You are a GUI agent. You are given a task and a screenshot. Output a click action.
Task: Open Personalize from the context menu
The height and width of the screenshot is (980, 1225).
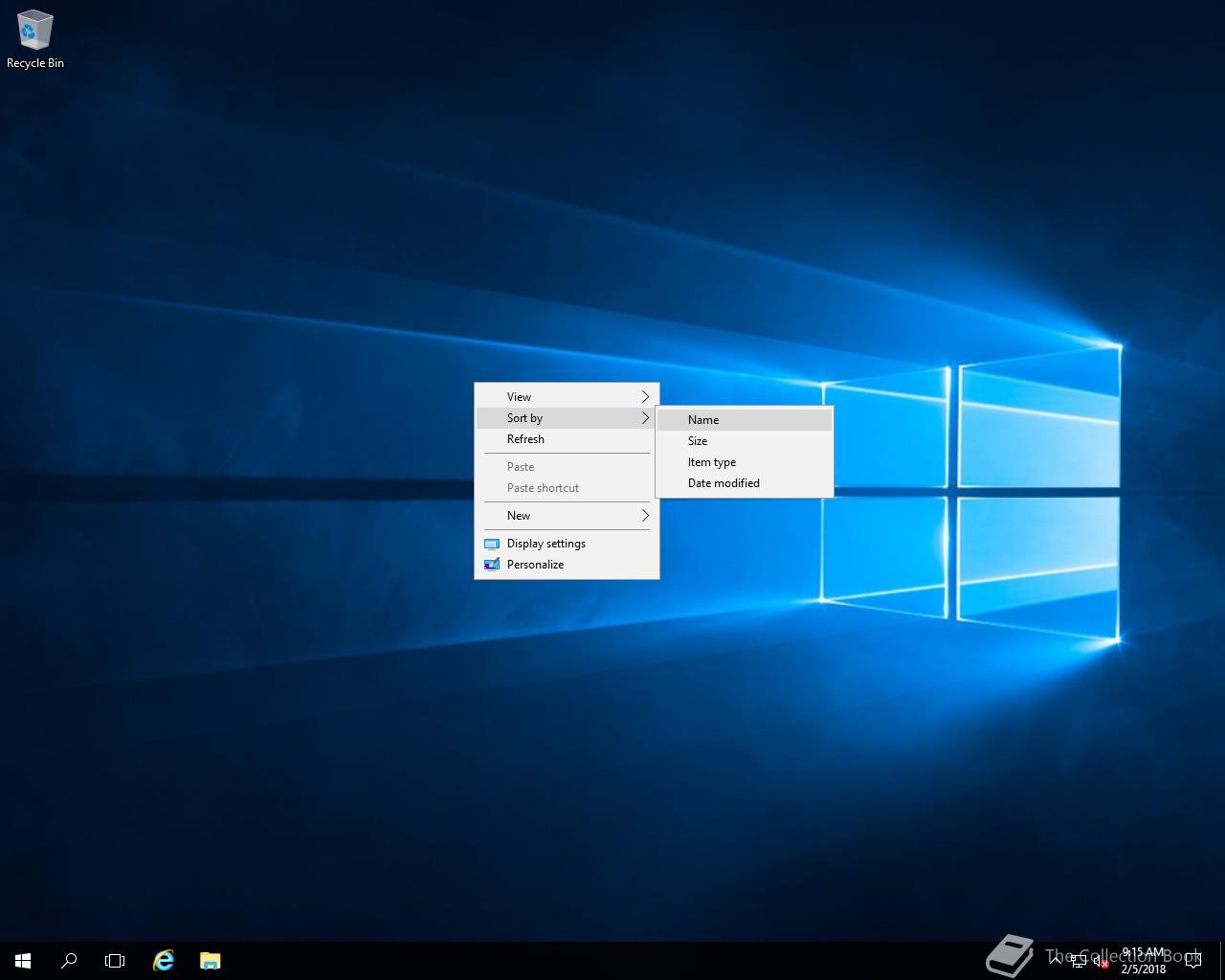(x=567, y=564)
